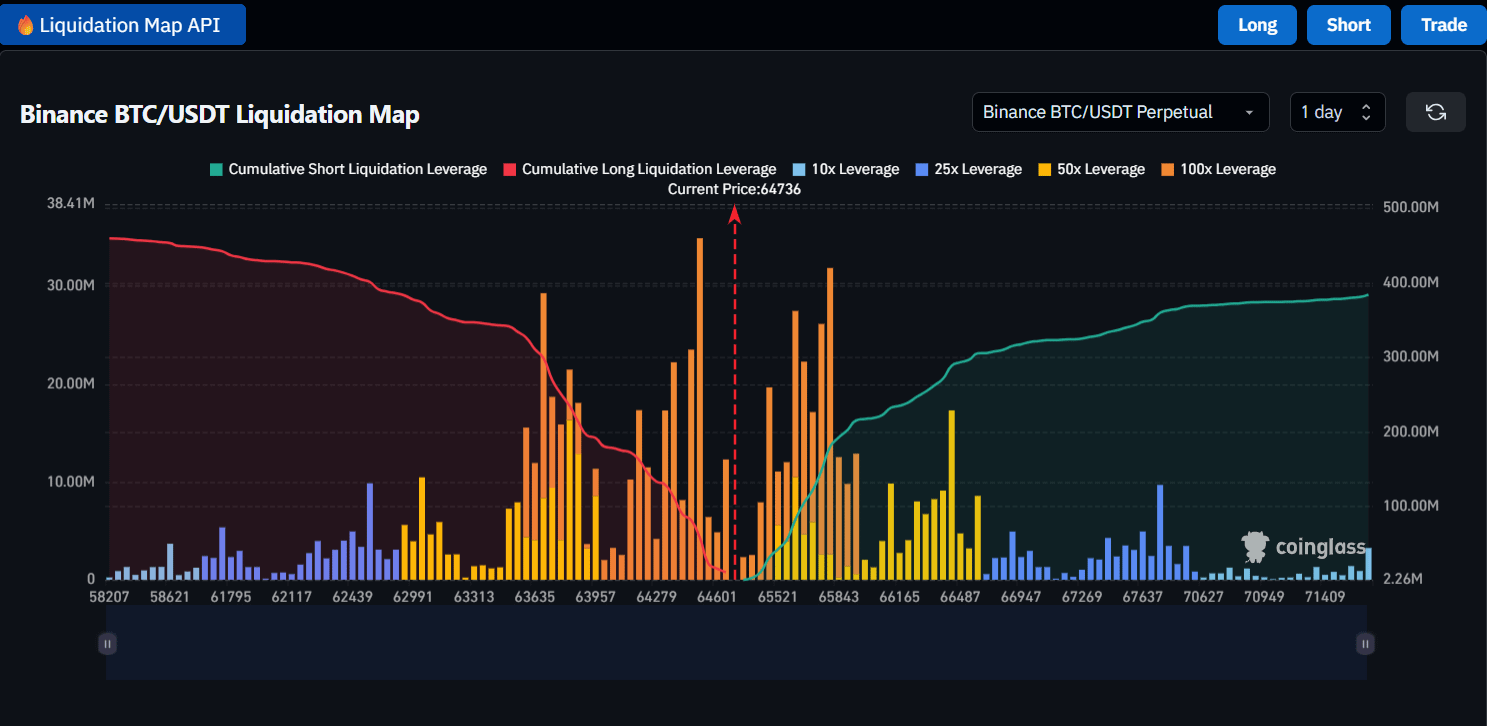Screen dimensions: 1487x726
Task: Toggle the 100x Leverage legend series
Action: pos(1218,169)
